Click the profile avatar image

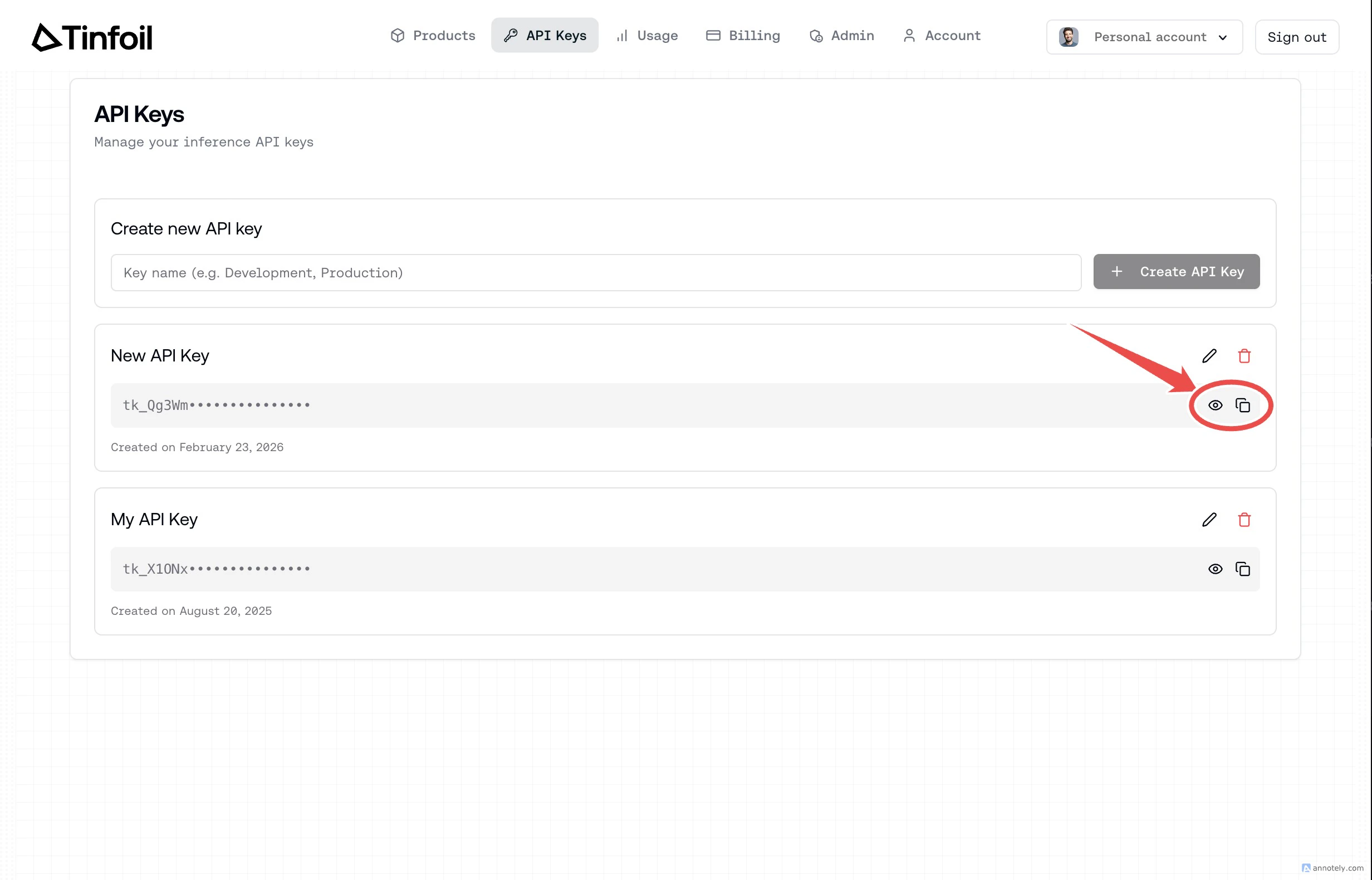[1068, 36]
